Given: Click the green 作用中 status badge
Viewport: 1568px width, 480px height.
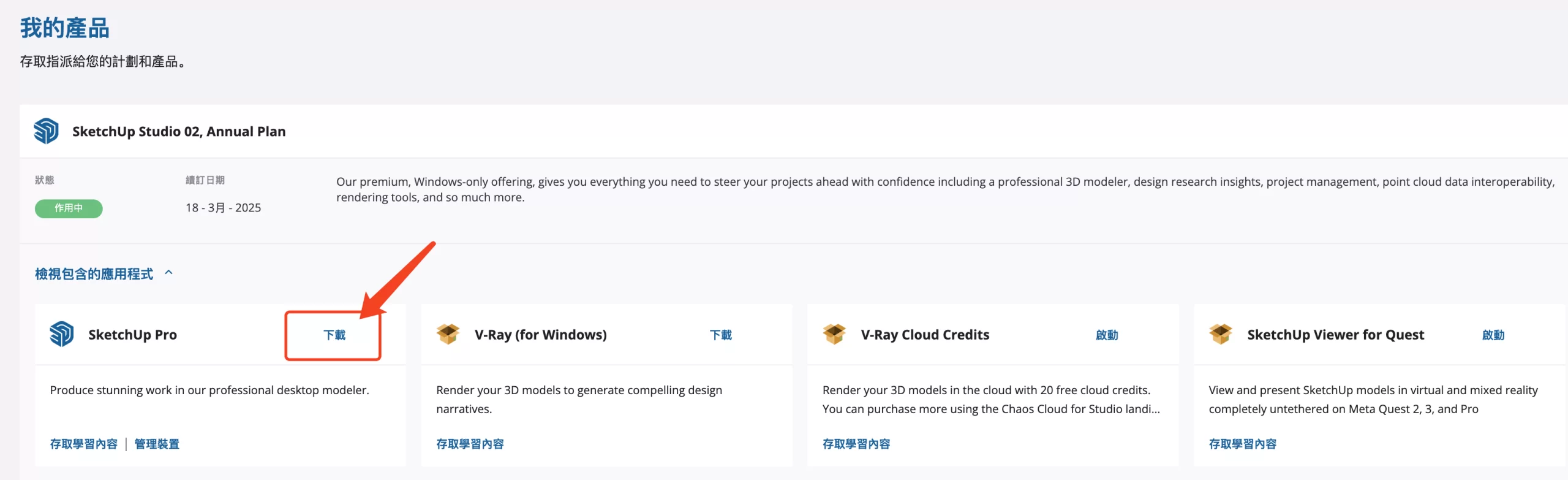Looking at the screenshot, I should point(69,208).
